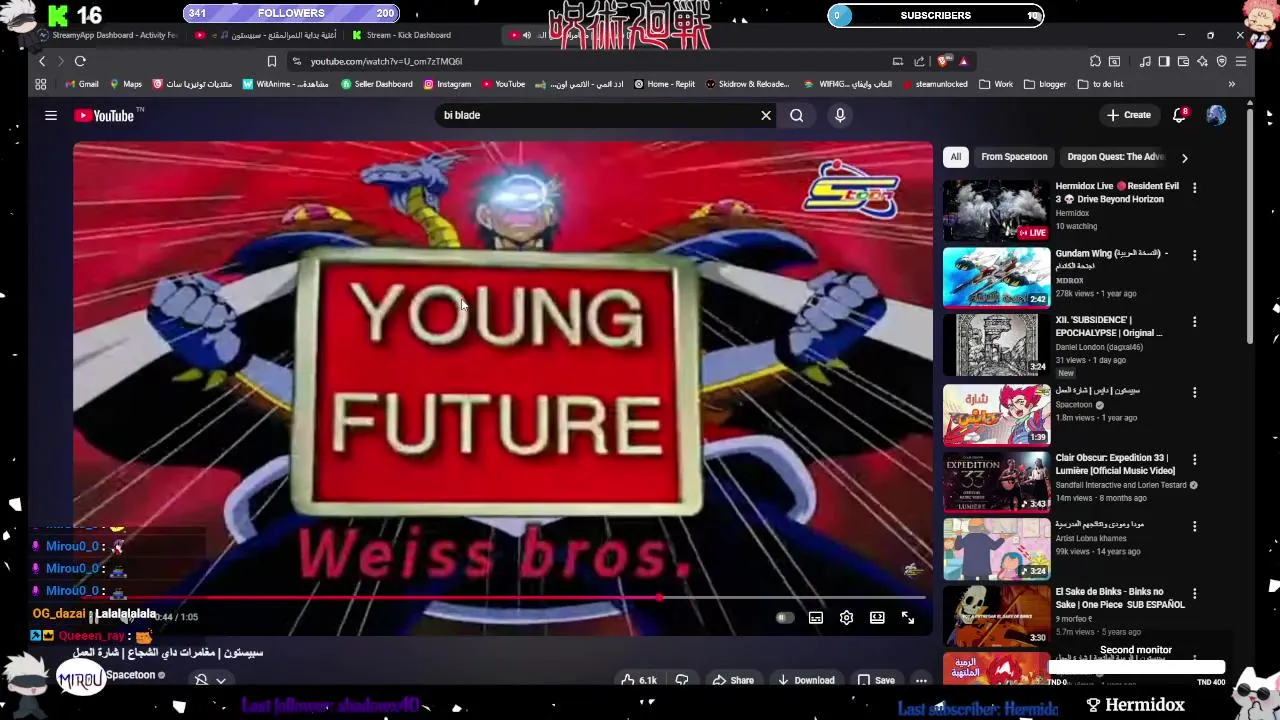Open the Work bookmarks folder

click(996, 84)
